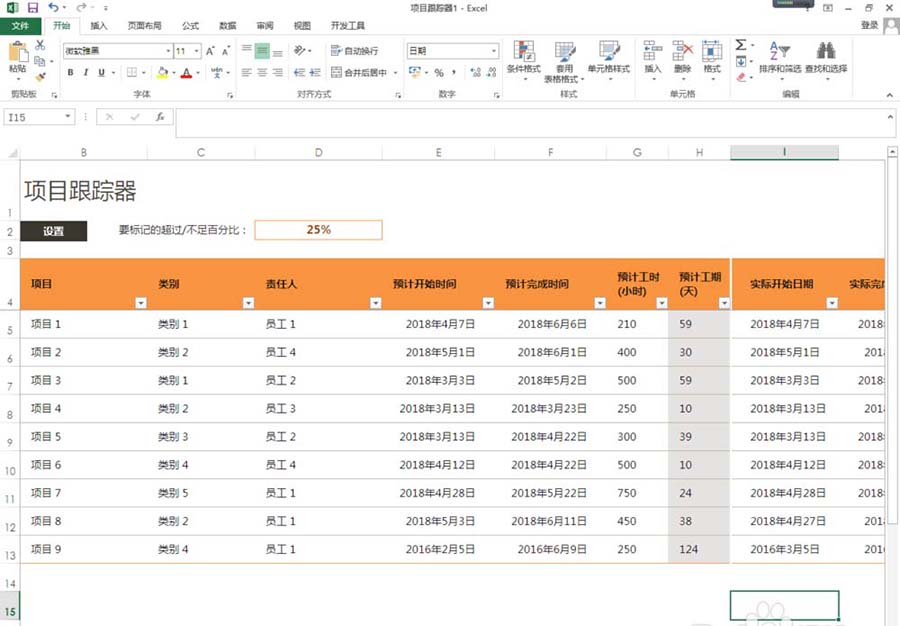900x626 pixels.
Task: Toggle Underline formatting
Action: pyautogui.click(x=102, y=72)
